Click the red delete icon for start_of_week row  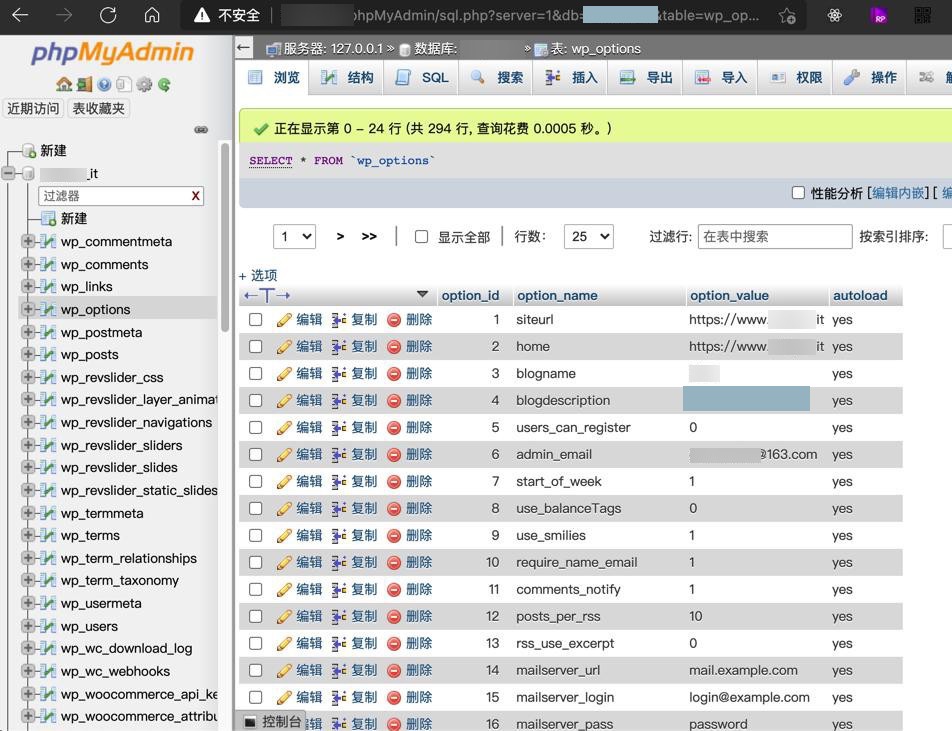pyautogui.click(x=394, y=482)
